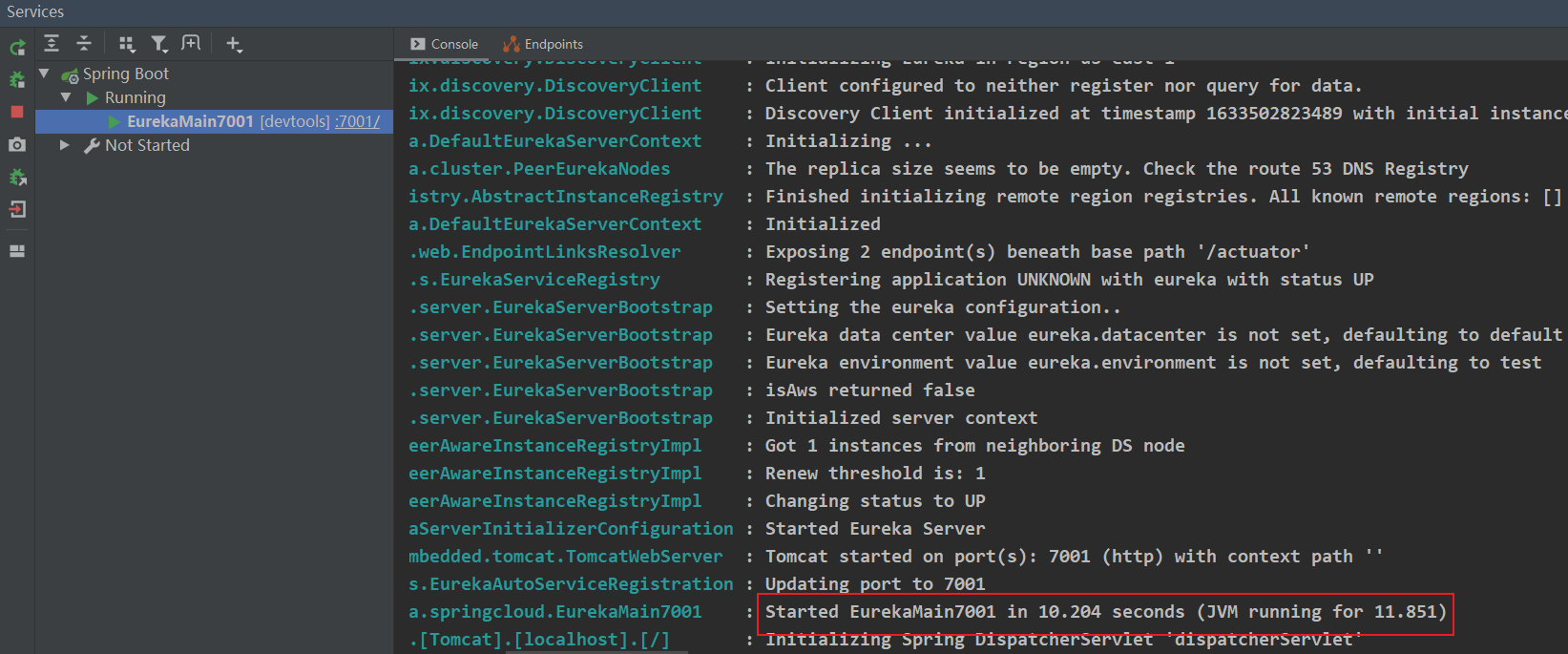Collapse the Spring Boot tree node
This screenshot has height=654, width=1568.
pyautogui.click(x=44, y=74)
